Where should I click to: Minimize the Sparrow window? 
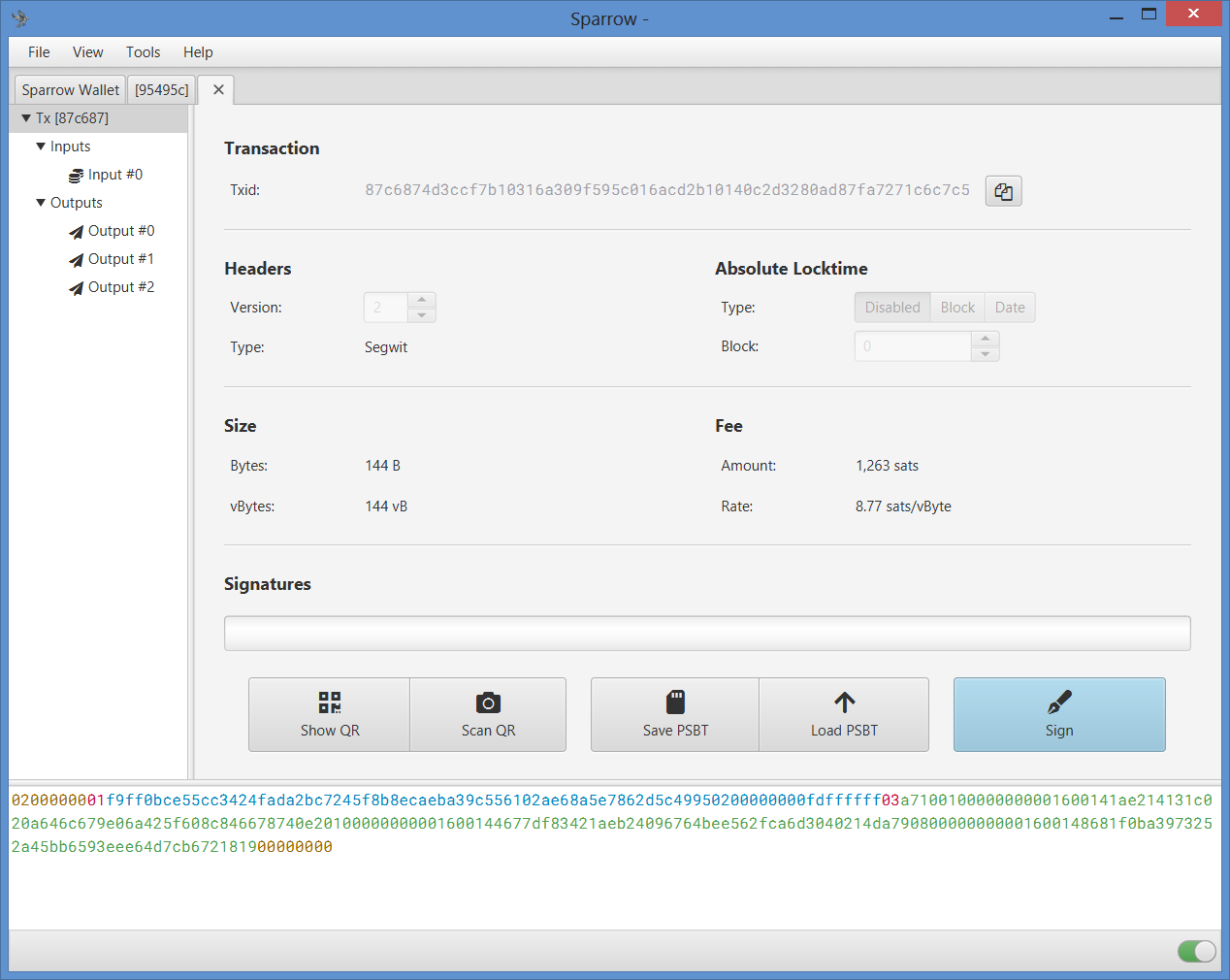(x=1117, y=16)
